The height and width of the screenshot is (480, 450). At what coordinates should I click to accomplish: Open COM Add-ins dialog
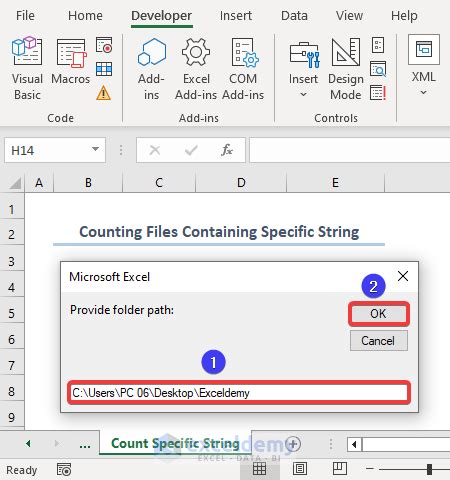coord(243,68)
